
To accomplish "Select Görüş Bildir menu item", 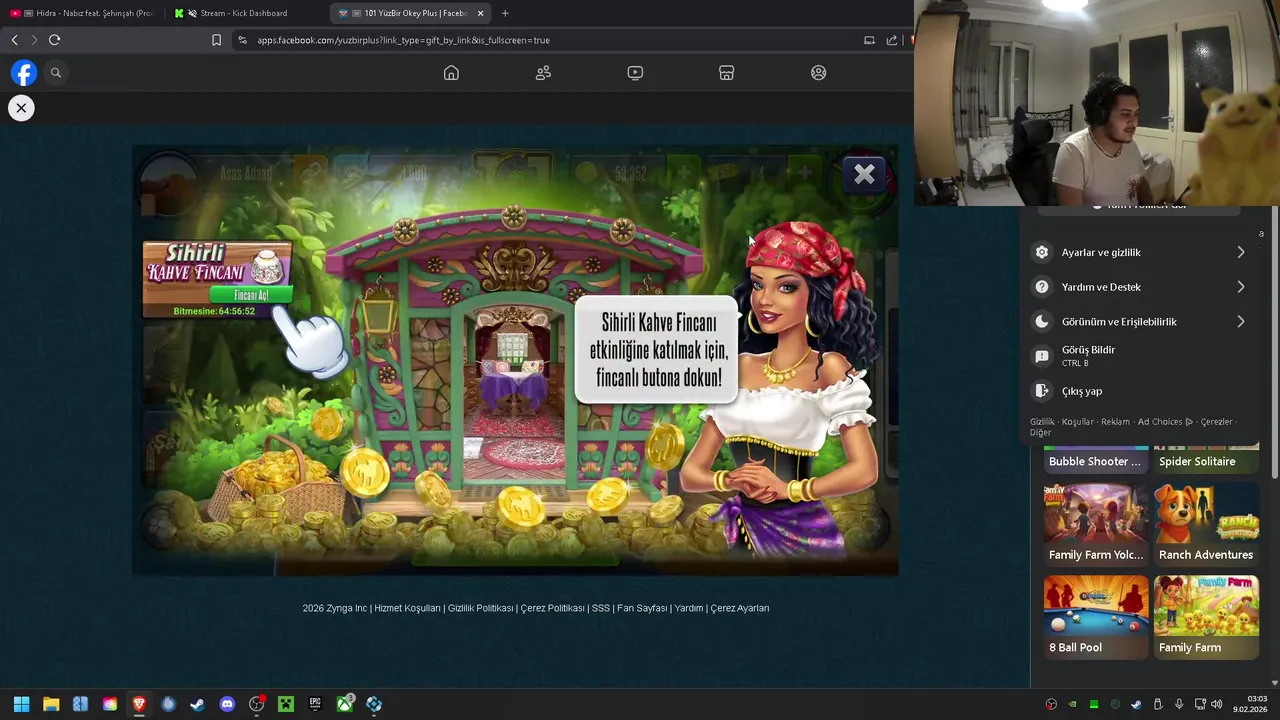I will (x=1141, y=356).
